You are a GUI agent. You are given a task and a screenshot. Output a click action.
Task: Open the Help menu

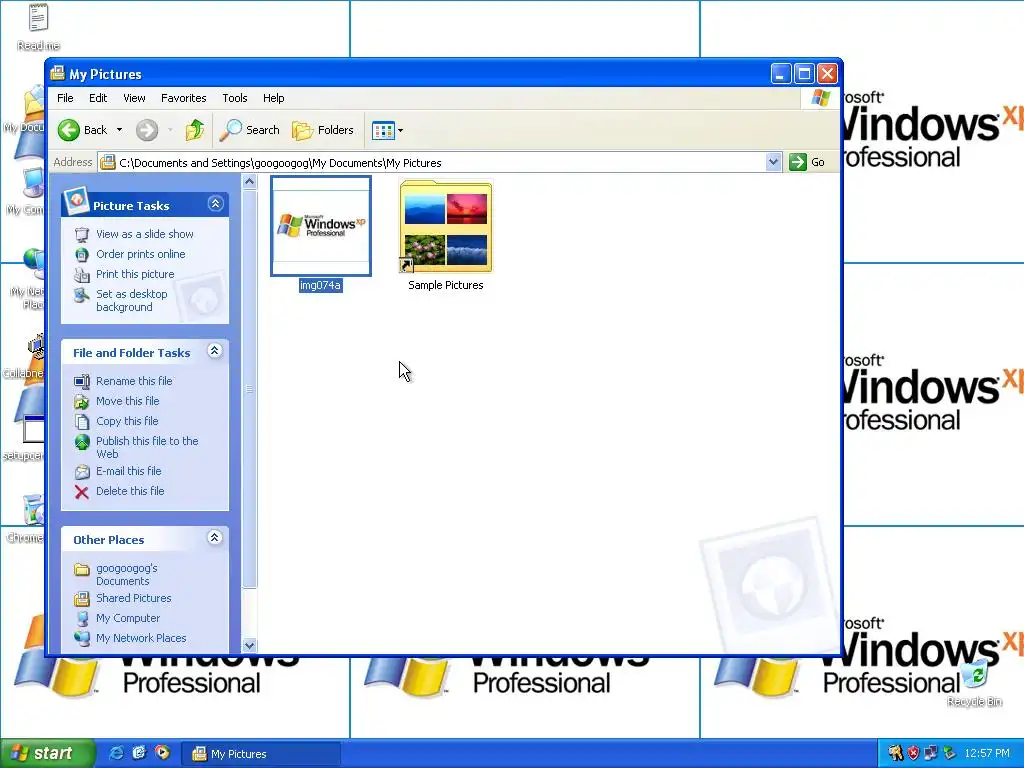(274, 98)
